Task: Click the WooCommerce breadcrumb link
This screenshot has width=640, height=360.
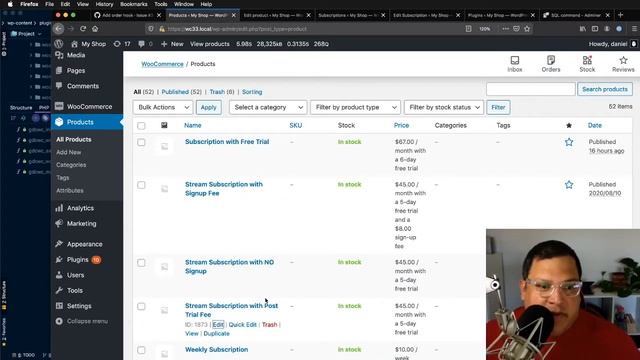Action: click(162, 64)
